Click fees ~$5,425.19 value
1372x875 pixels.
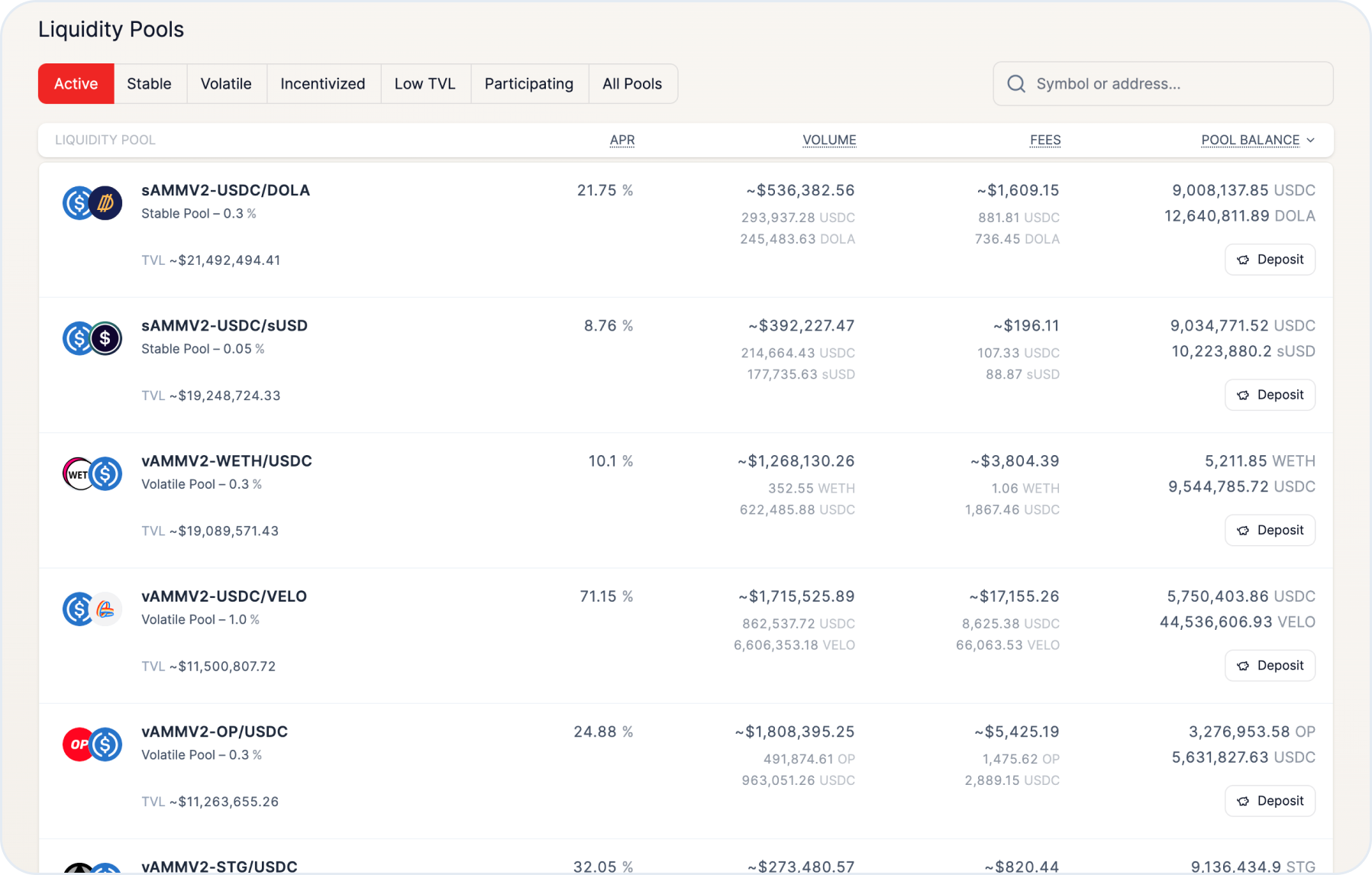point(1016,731)
